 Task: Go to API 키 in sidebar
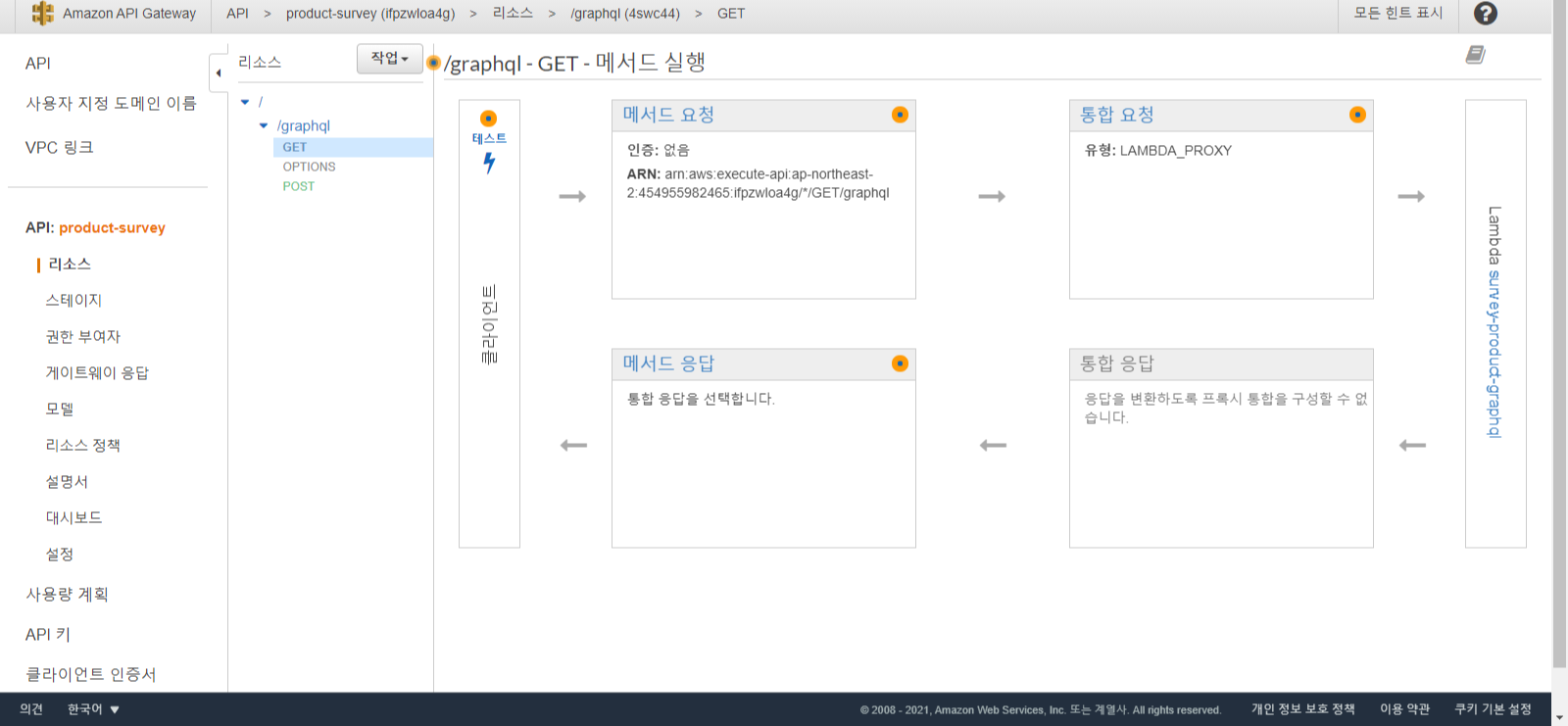click(x=48, y=634)
